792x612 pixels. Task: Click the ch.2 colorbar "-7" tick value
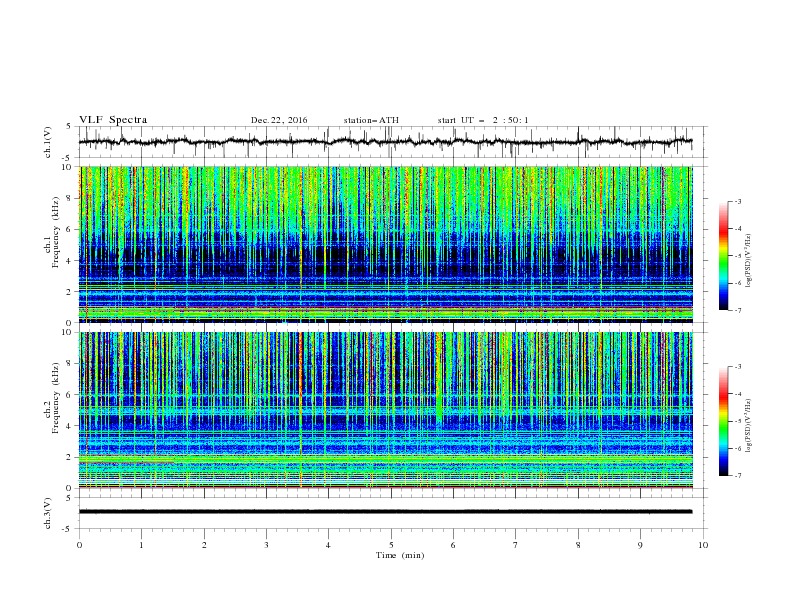pyautogui.click(x=737, y=476)
